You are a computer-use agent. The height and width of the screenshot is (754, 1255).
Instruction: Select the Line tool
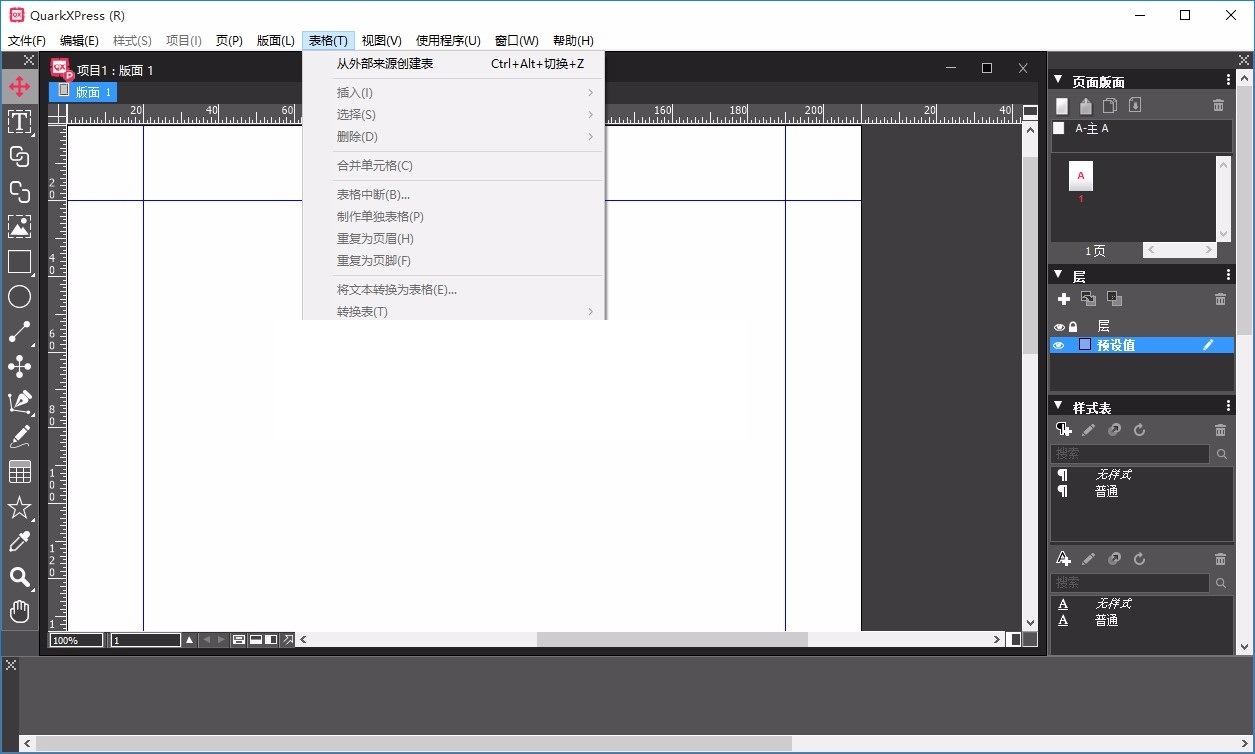click(x=19, y=332)
